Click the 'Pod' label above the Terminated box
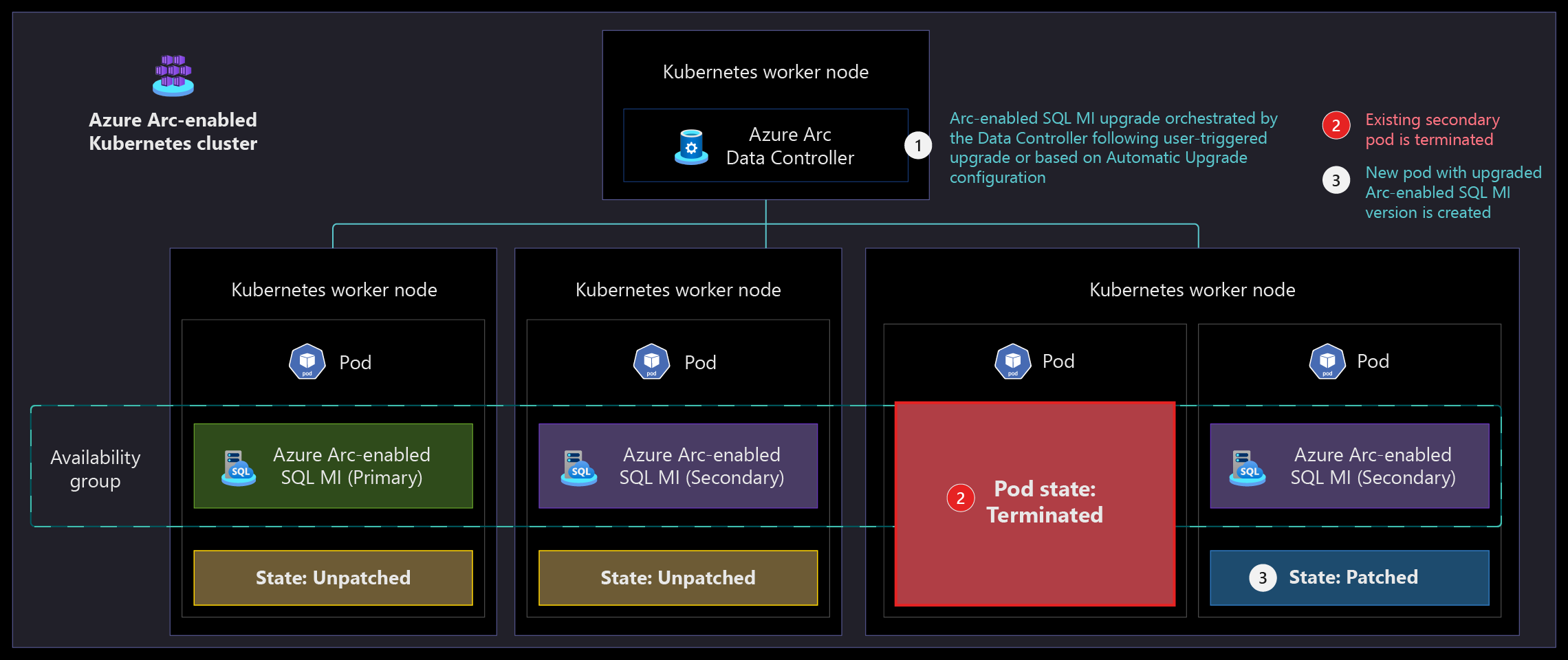The height and width of the screenshot is (660, 1568). (1058, 361)
